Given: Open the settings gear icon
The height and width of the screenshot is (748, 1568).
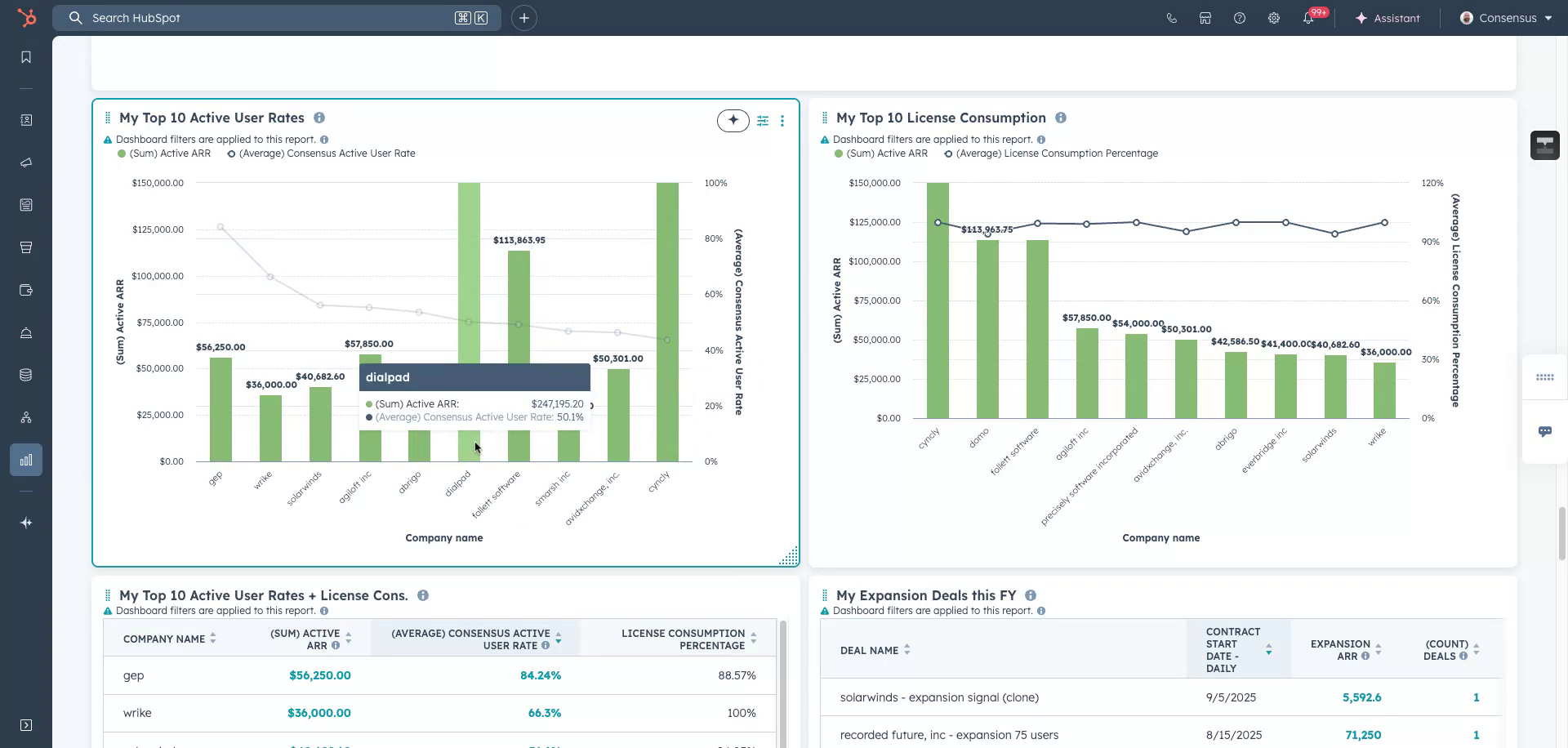Looking at the screenshot, I should (1273, 18).
